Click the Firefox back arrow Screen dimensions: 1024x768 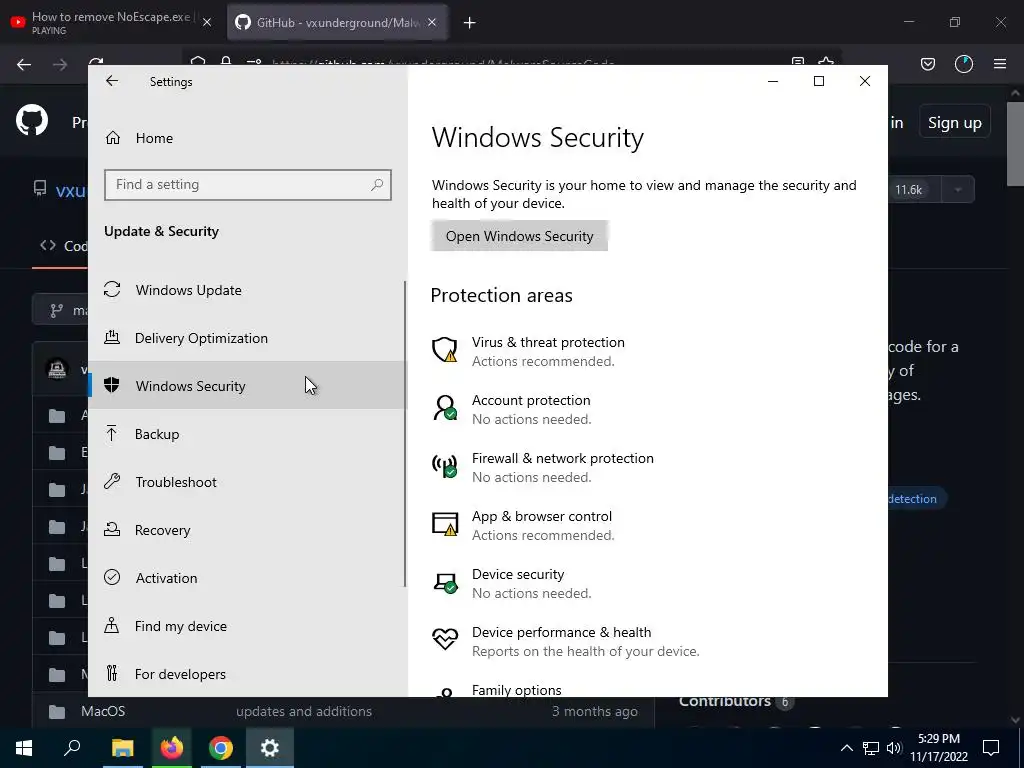[x=24, y=64]
